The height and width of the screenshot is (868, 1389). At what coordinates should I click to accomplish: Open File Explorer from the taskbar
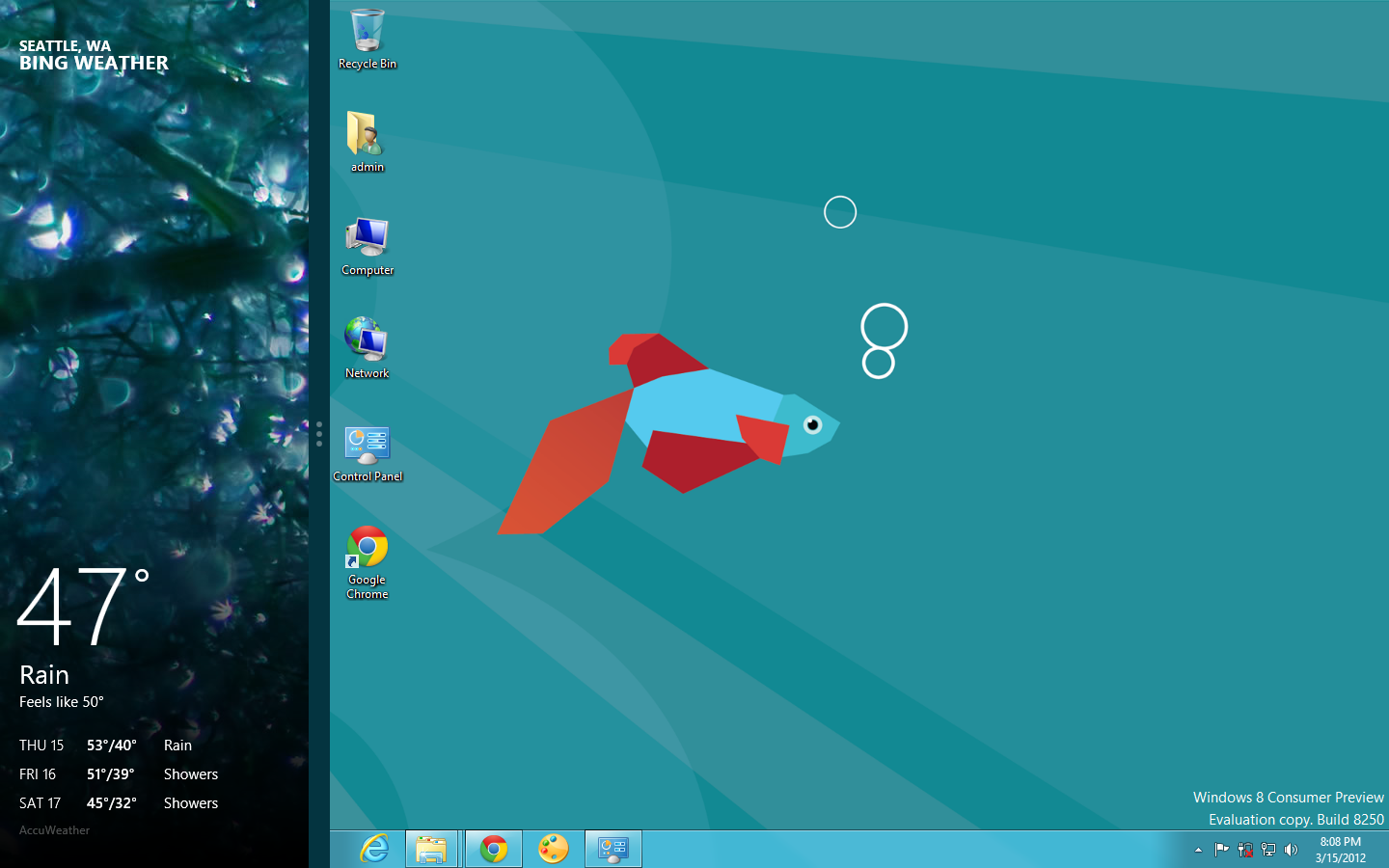tap(431, 849)
